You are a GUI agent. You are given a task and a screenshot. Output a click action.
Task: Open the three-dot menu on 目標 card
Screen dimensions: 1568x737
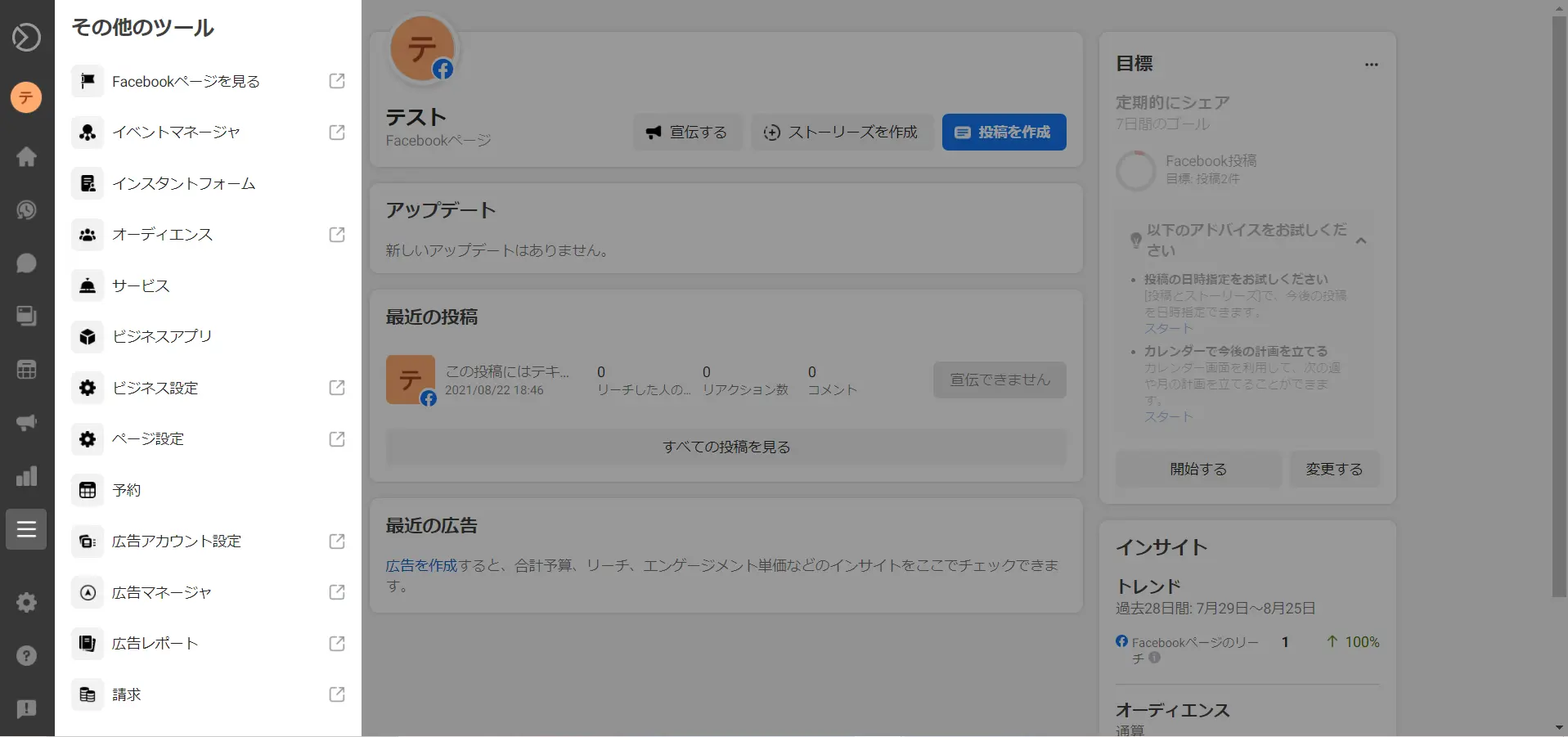click(x=1372, y=64)
